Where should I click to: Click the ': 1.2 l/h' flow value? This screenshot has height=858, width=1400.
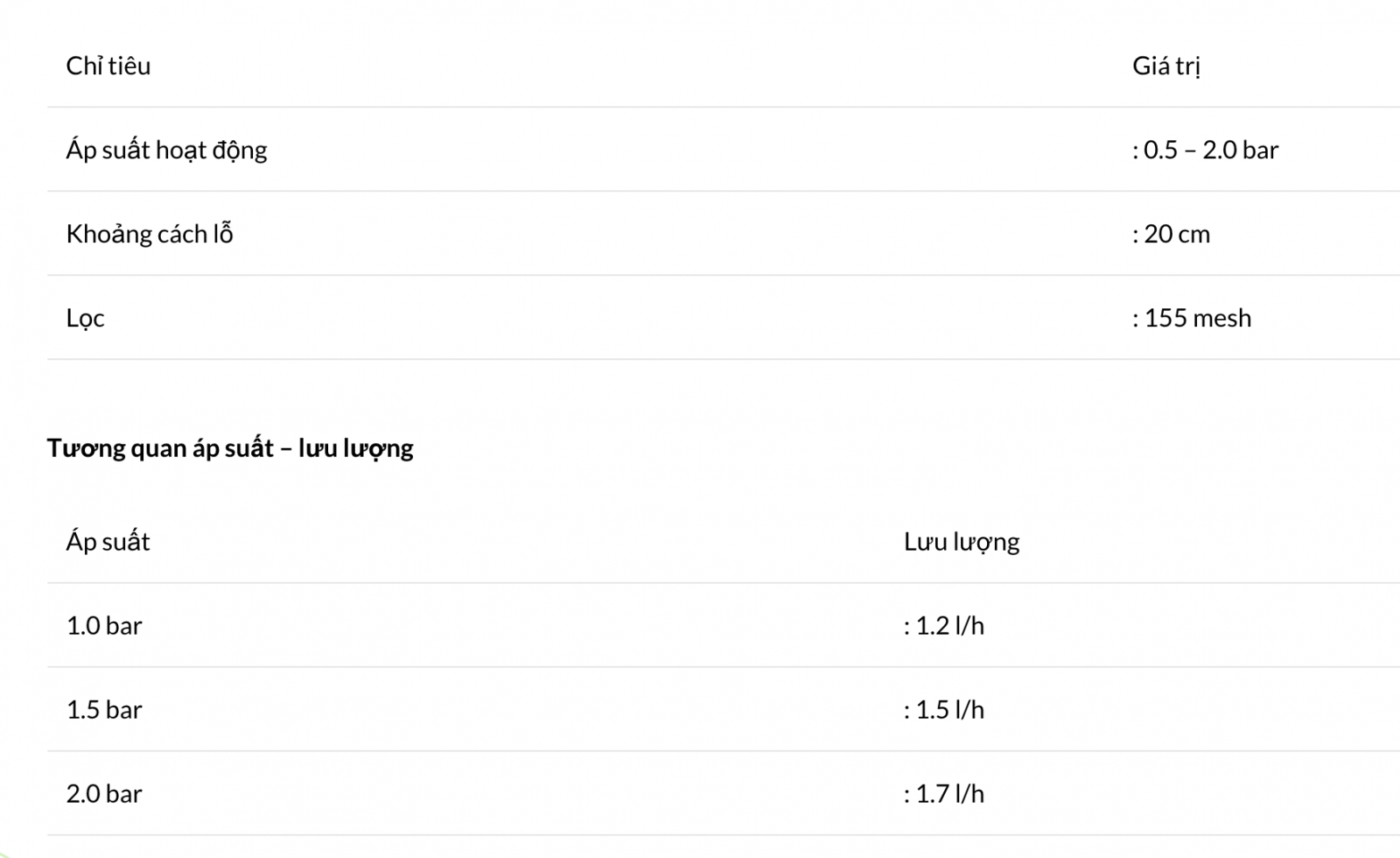coord(944,626)
